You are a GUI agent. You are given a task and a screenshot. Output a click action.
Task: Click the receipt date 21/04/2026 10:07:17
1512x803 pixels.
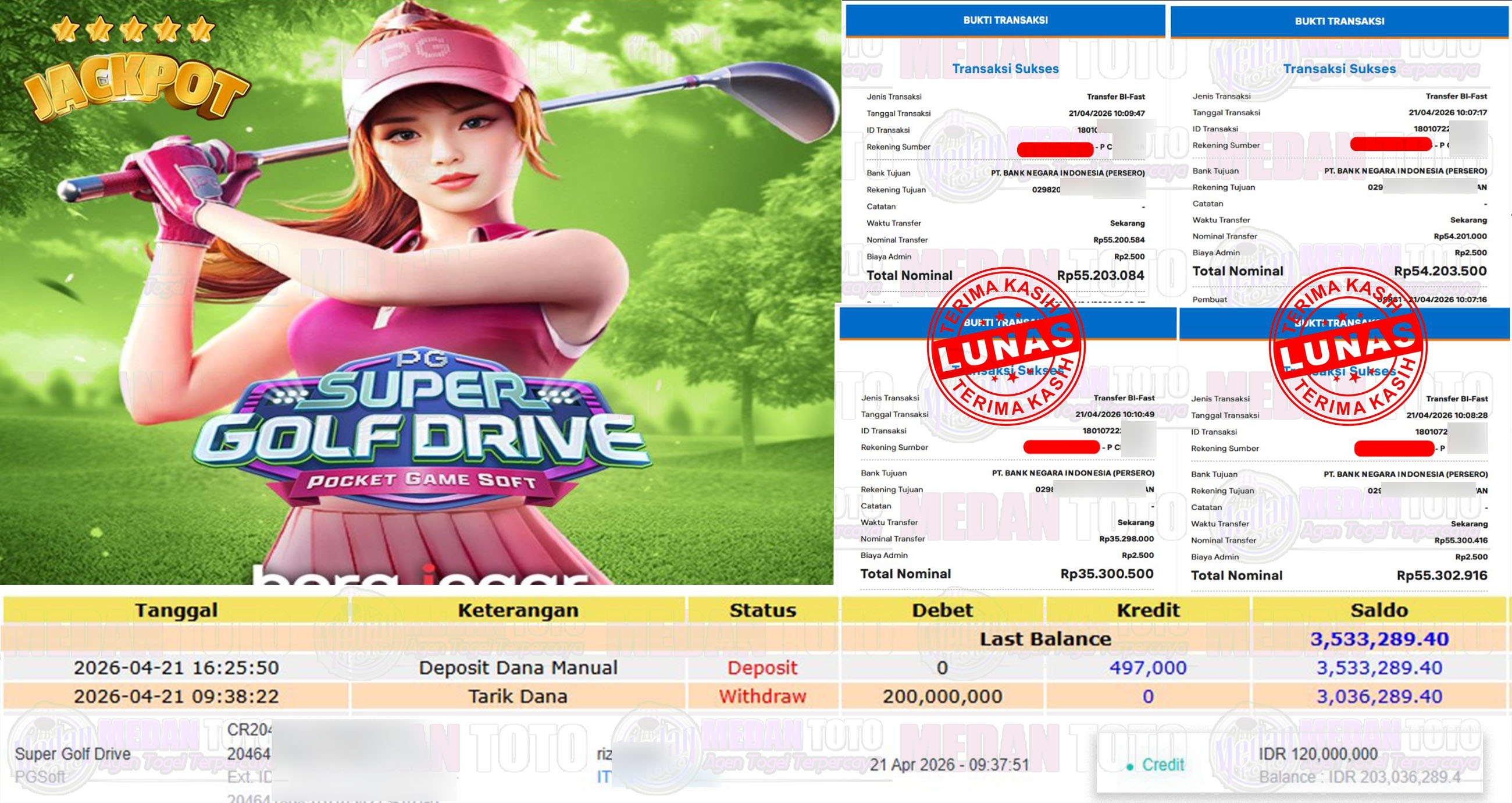(x=1447, y=112)
